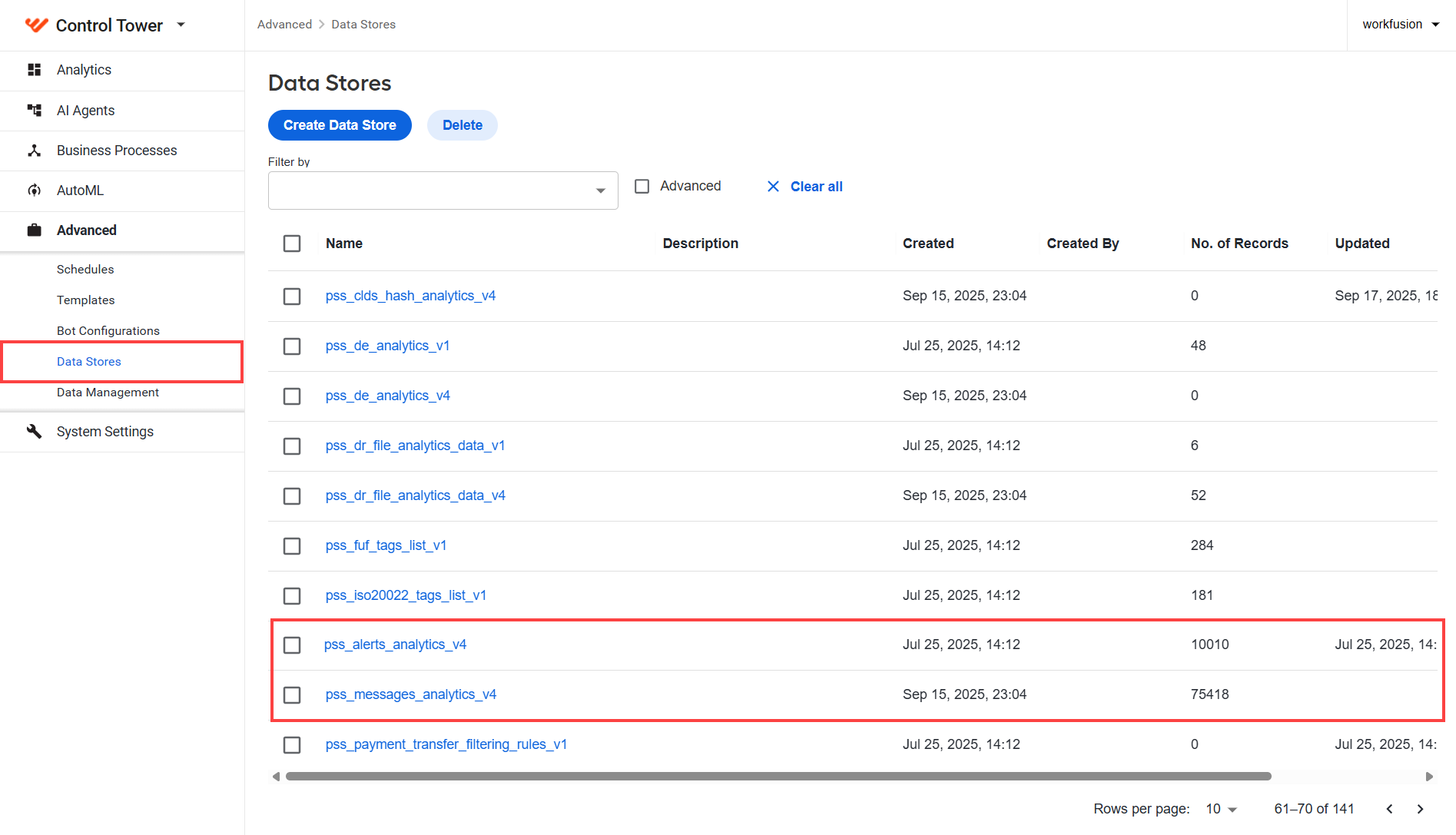
Task: Open the Bot Configurations submenu item
Action: coord(108,331)
